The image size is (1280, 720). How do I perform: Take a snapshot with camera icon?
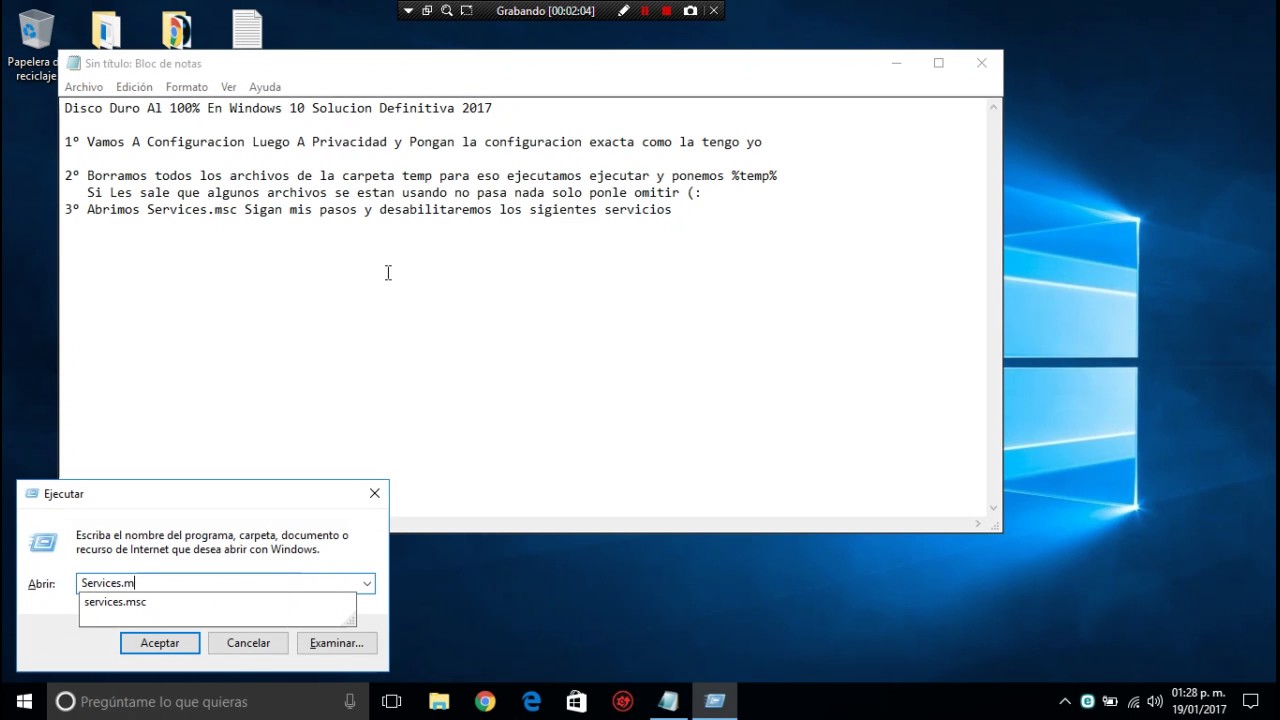[690, 11]
